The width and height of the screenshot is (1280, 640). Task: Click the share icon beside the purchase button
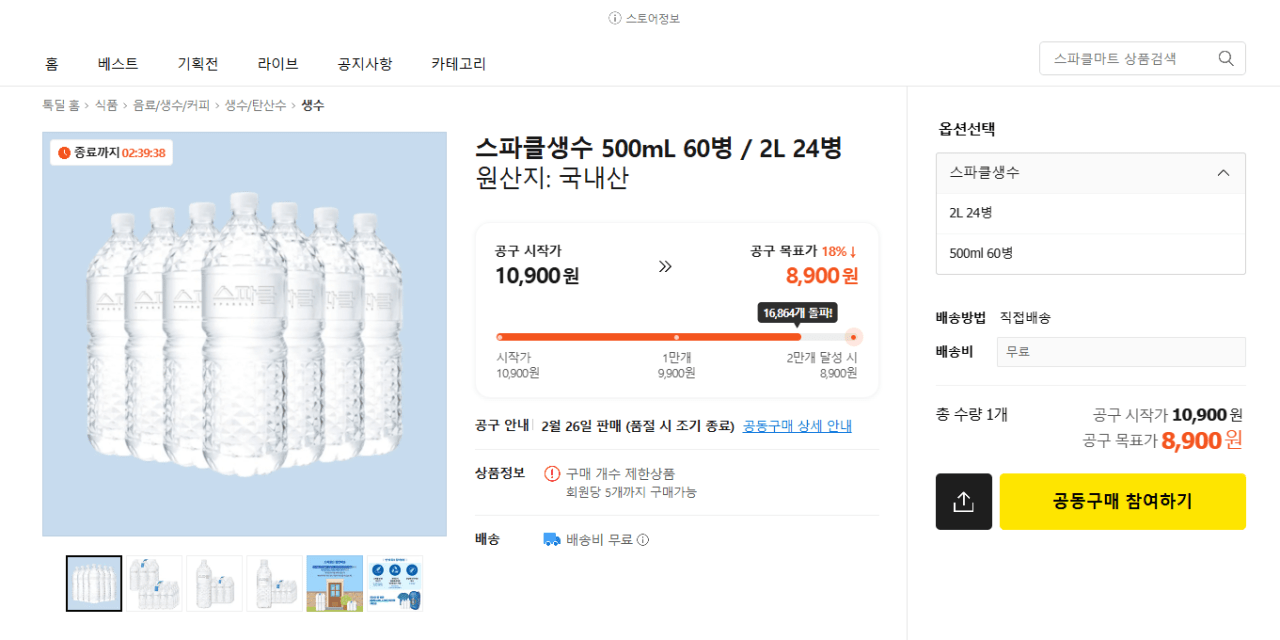963,501
